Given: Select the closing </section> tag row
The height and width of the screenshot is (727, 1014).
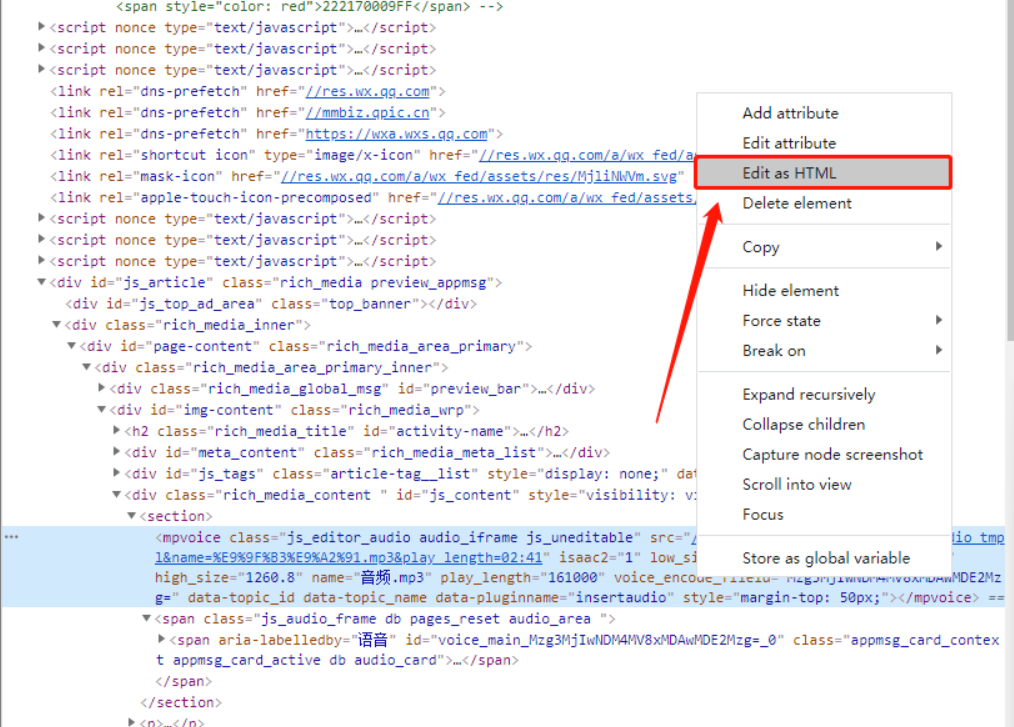Looking at the screenshot, I should pyautogui.click(x=181, y=702).
